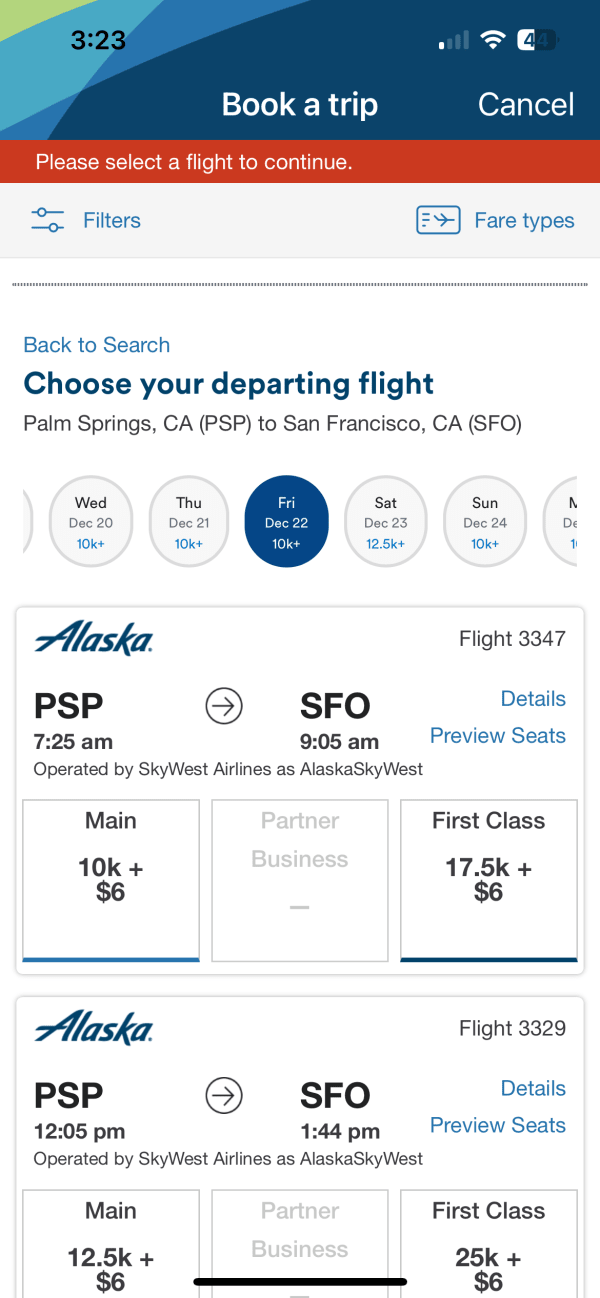Select the Wed Dec 20 date
Viewport: 600px width, 1298px height.
tap(91, 521)
